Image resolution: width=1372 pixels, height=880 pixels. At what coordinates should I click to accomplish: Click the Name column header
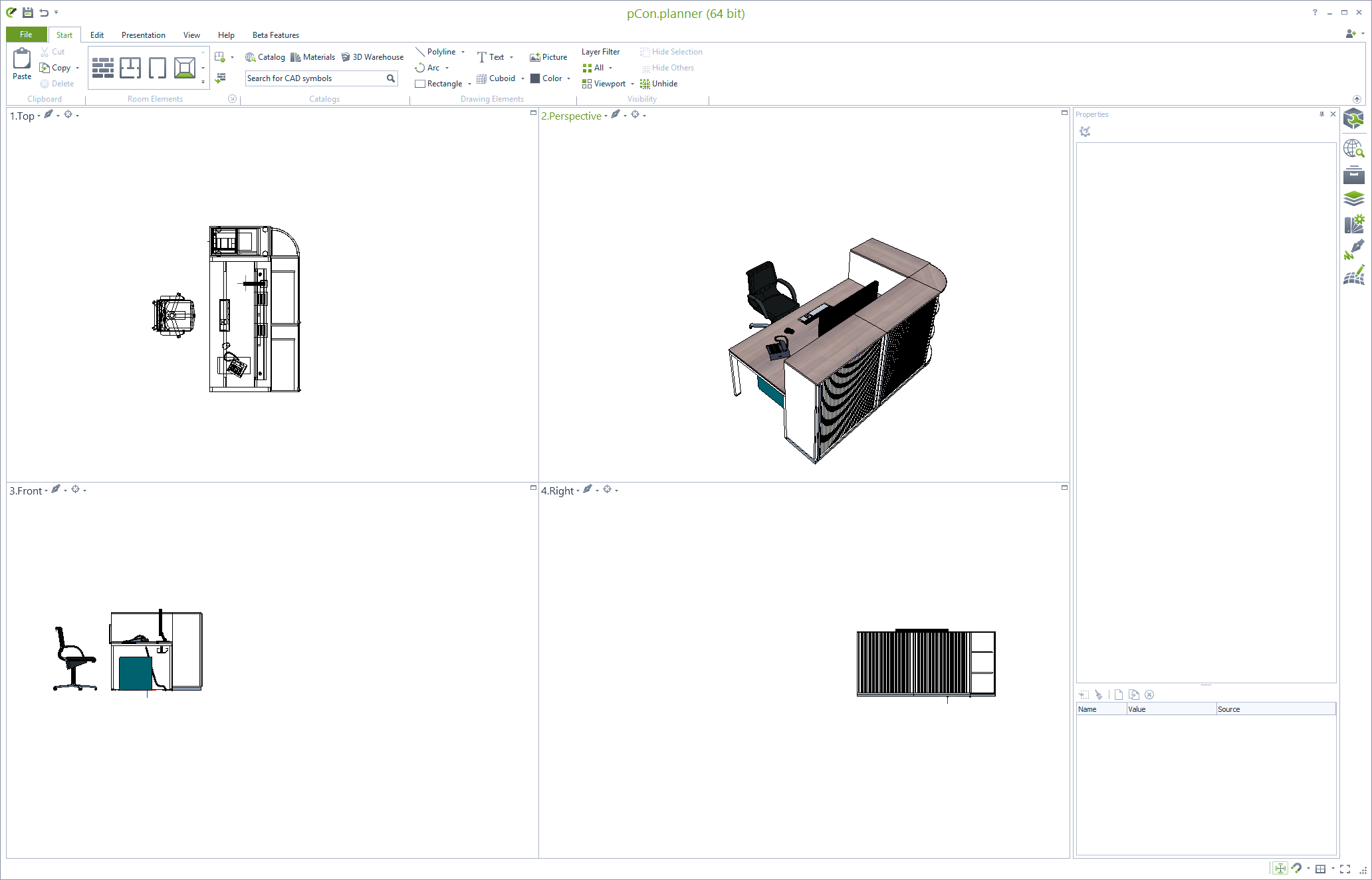1101,709
